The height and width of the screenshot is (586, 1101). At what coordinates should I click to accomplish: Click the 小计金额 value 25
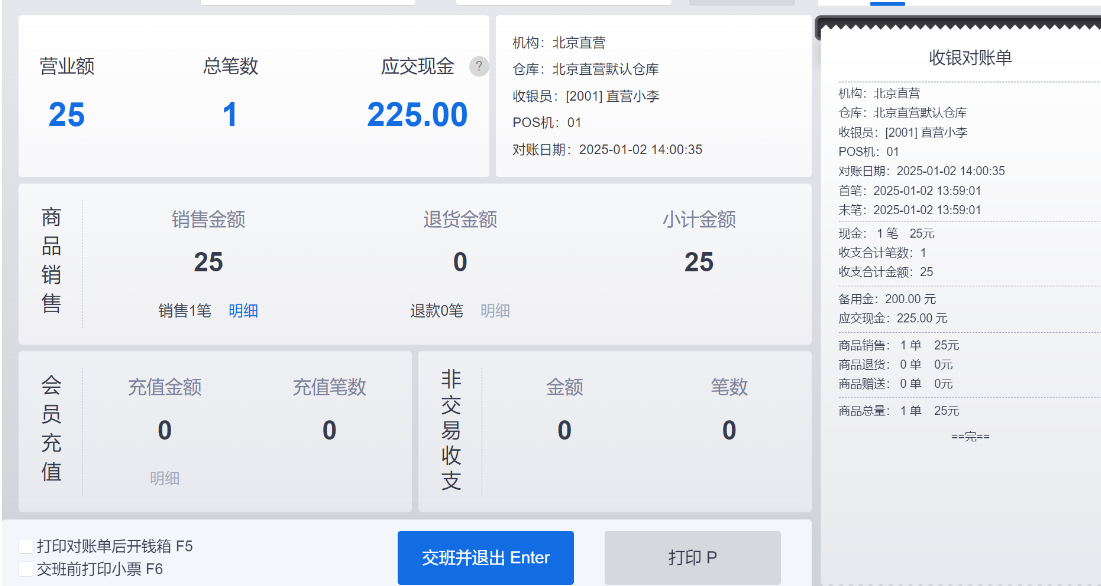[699, 262]
